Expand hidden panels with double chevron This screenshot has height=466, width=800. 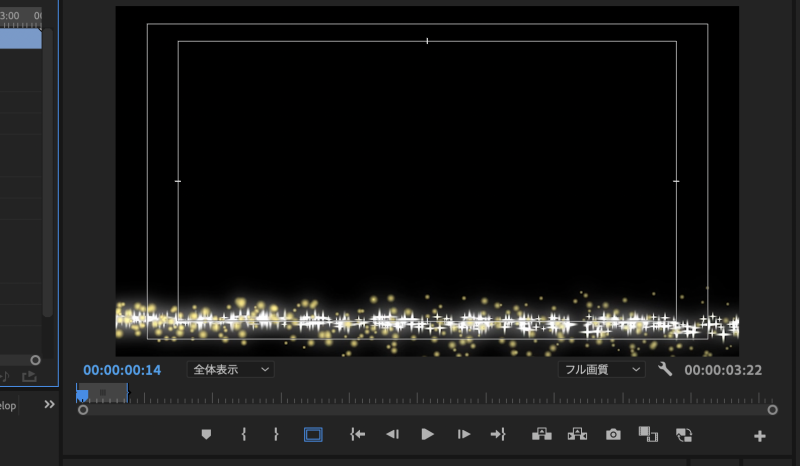(49, 405)
